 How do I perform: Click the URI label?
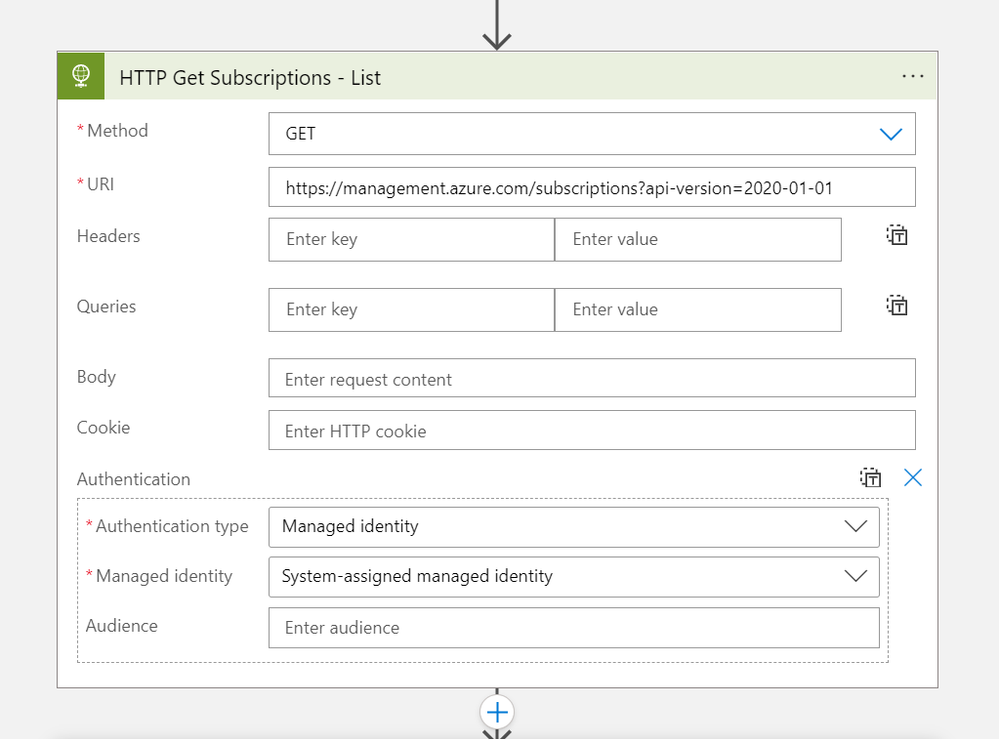101,184
